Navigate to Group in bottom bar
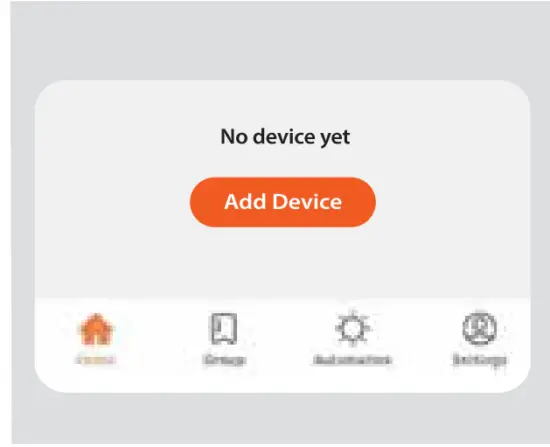 [224, 339]
